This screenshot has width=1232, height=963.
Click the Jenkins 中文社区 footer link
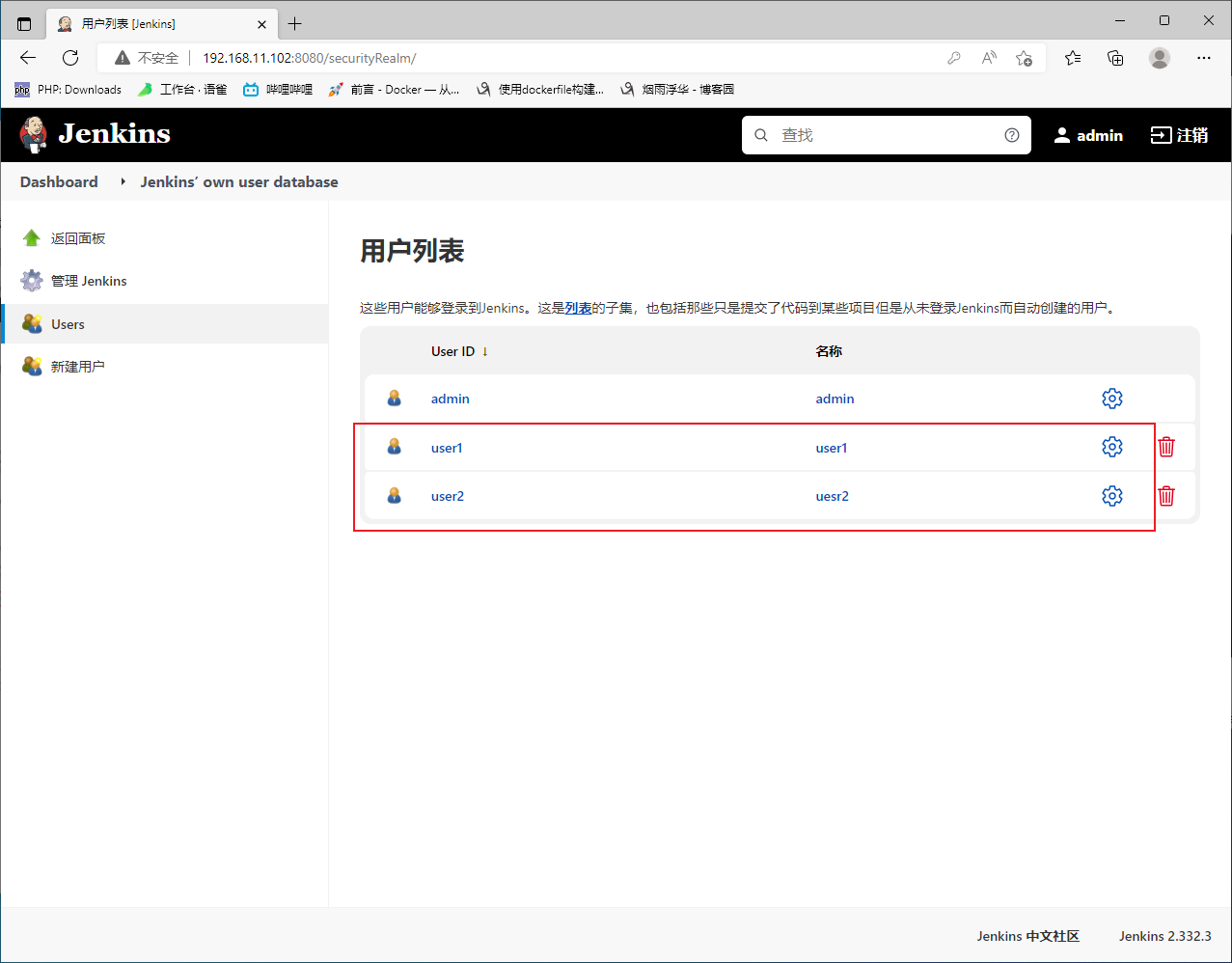tap(1027, 936)
